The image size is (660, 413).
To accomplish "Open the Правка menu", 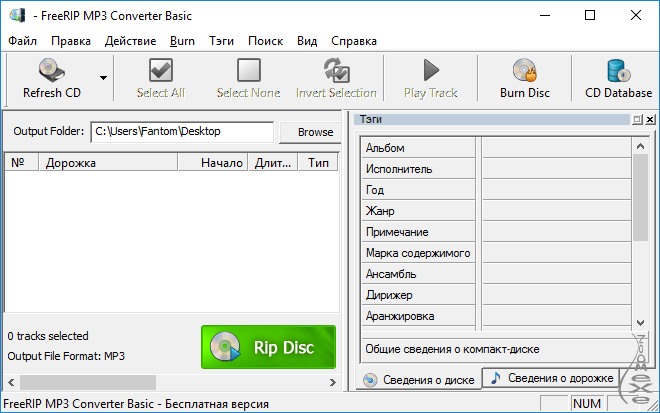I will (x=71, y=41).
